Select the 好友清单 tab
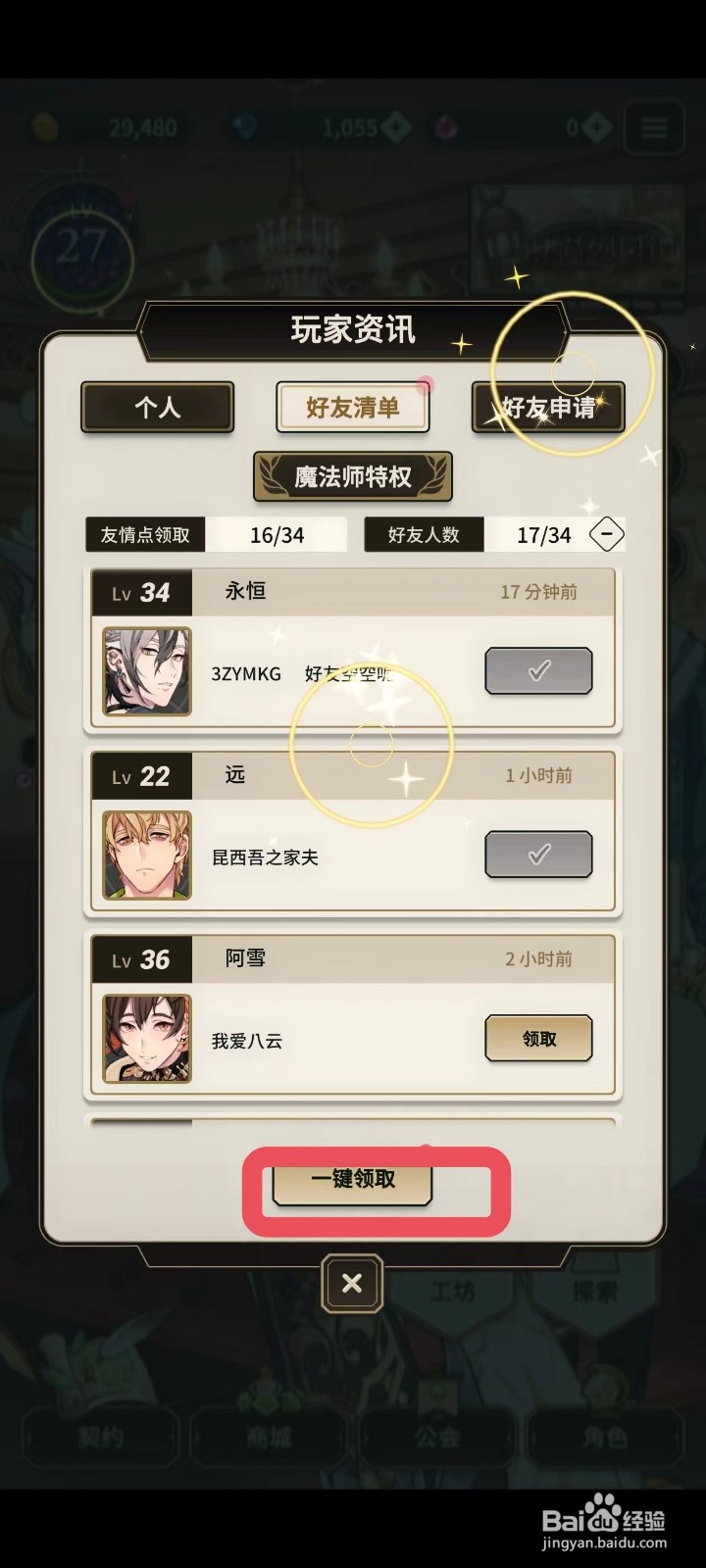Screen dimensions: 706x1568 click(353, 407)
